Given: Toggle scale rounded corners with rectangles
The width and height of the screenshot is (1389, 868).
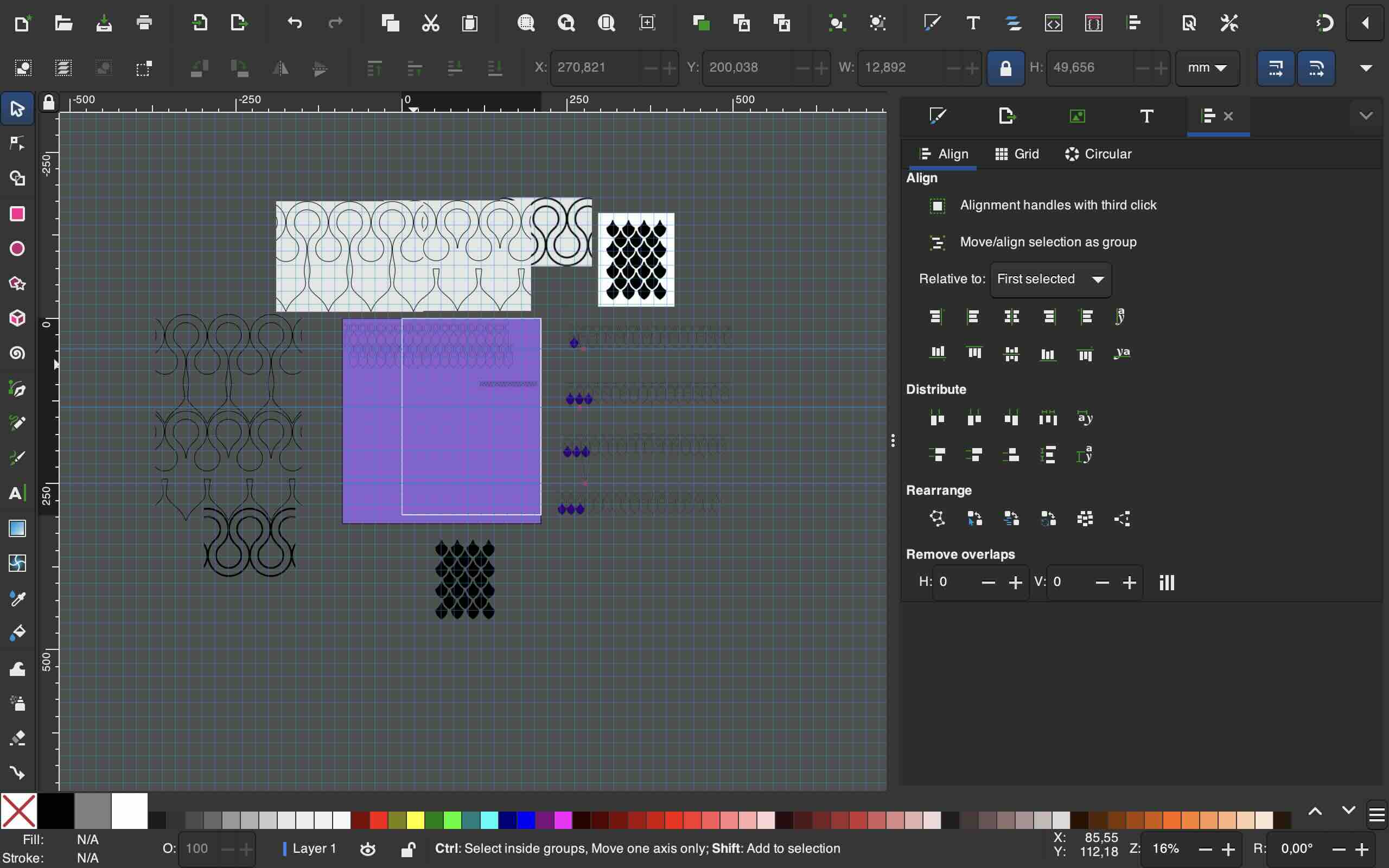Looking at the screenshot, I should coord(1316,68).
